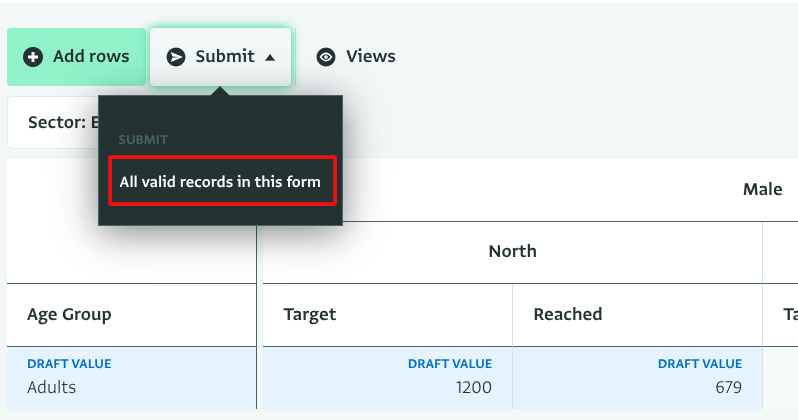Click the Male column group header
This screenshot has height=420, width=798.
click(762, 189)
